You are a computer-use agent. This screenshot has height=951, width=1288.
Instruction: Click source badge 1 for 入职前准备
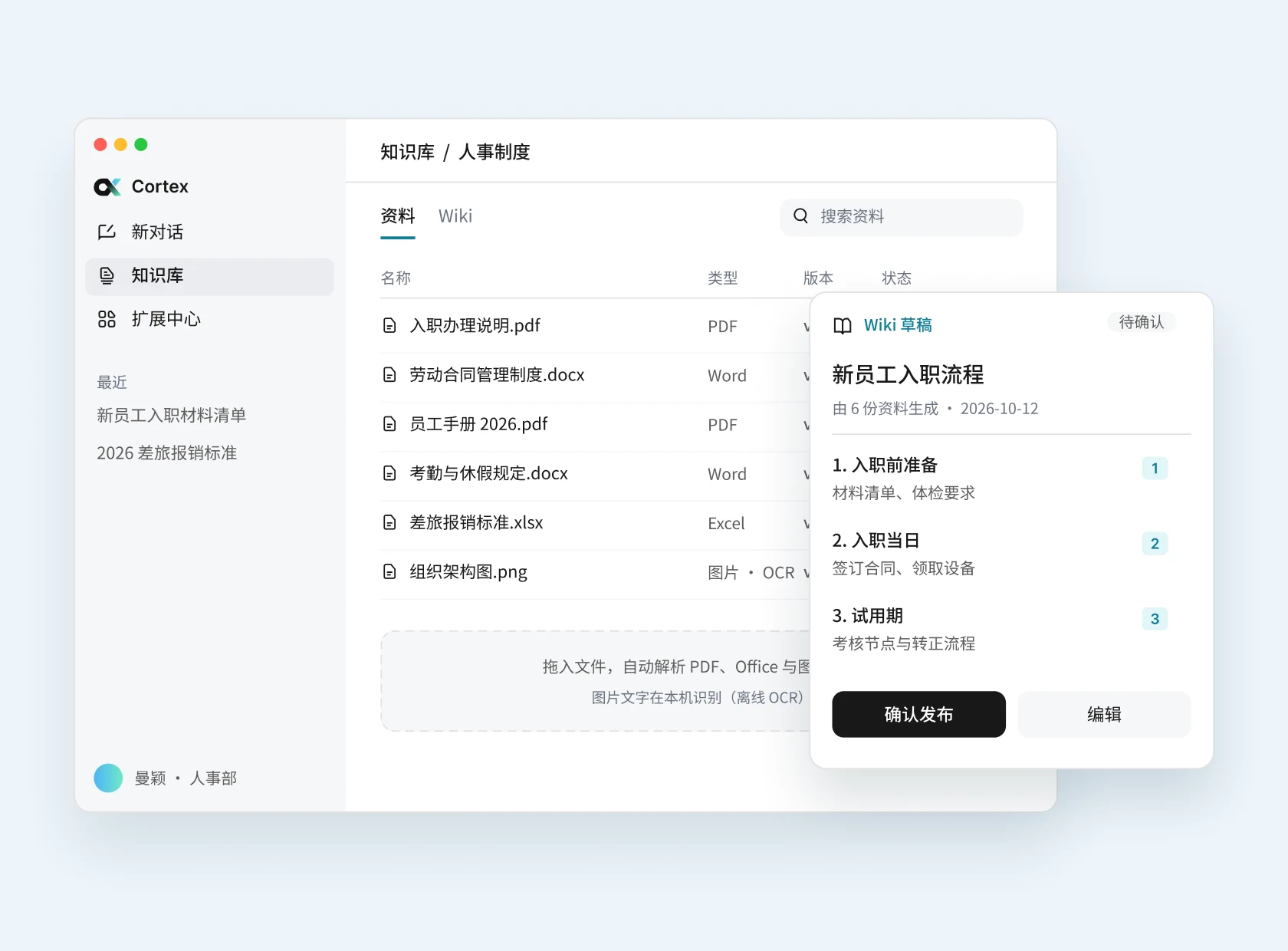click(1155, 468)
